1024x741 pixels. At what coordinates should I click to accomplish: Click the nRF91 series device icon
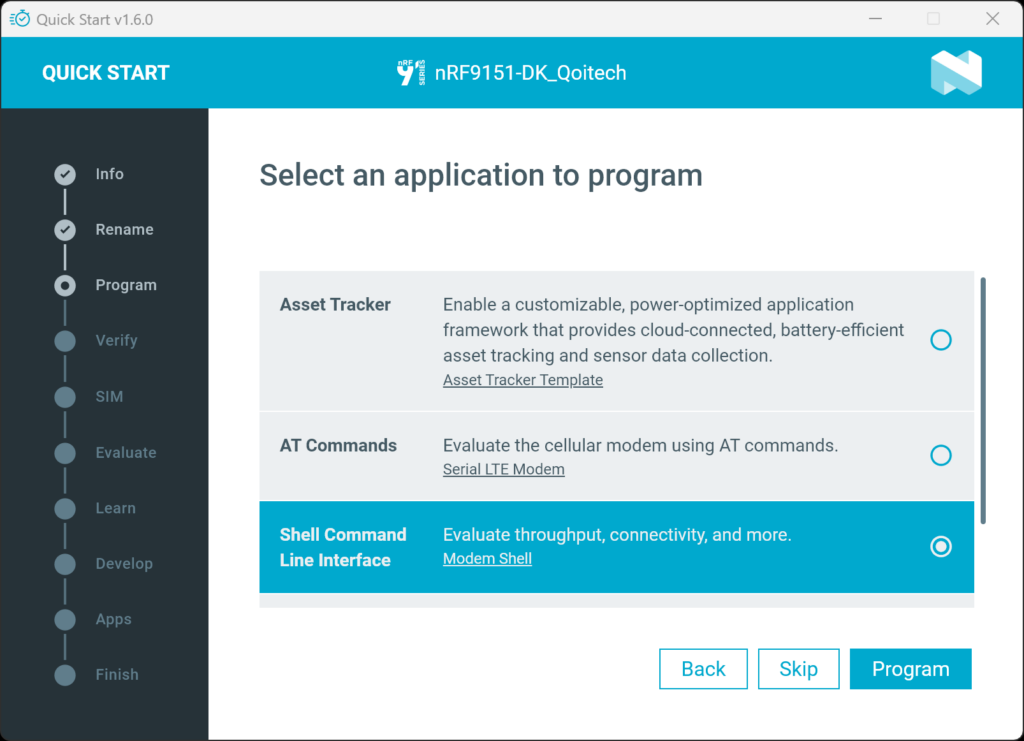coord(411,73)
